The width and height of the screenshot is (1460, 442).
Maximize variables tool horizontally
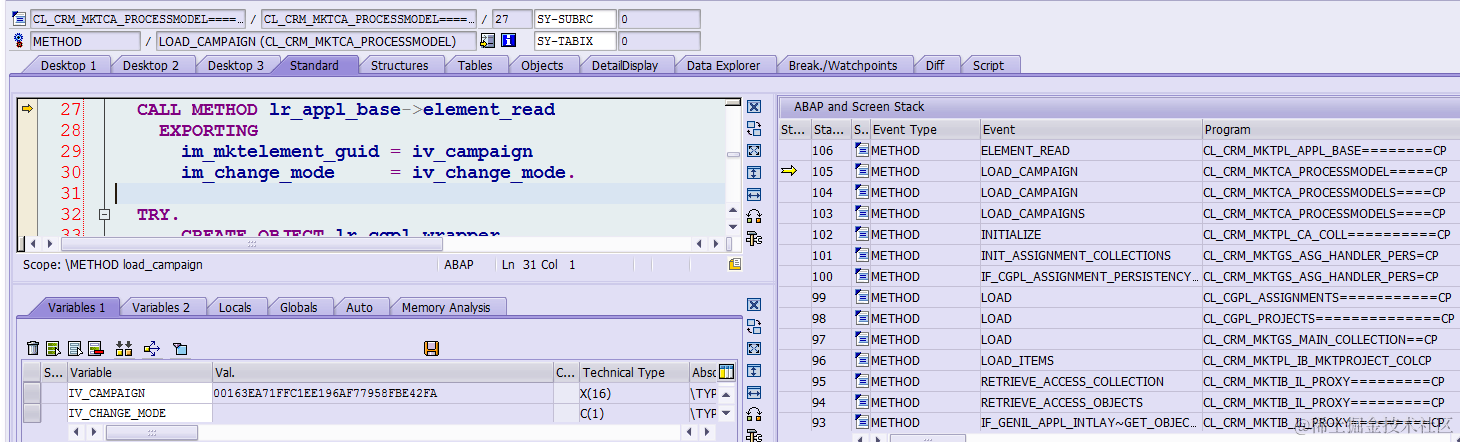754,393
